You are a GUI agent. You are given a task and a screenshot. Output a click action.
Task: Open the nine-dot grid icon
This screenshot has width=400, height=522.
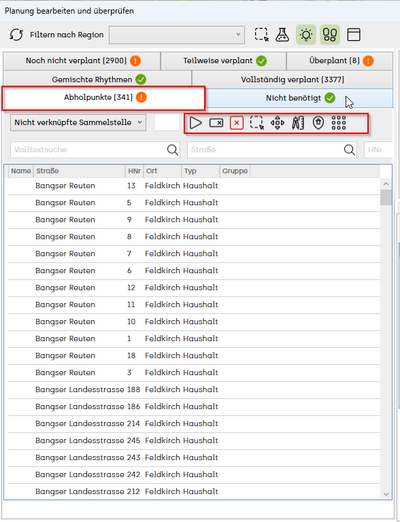339,123
